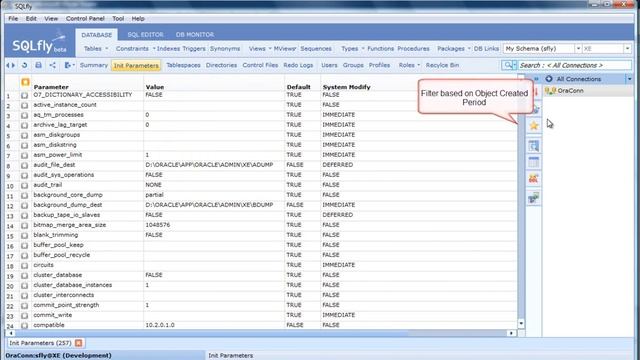
Task: Open the Tablespaces section
Action: 183,65
